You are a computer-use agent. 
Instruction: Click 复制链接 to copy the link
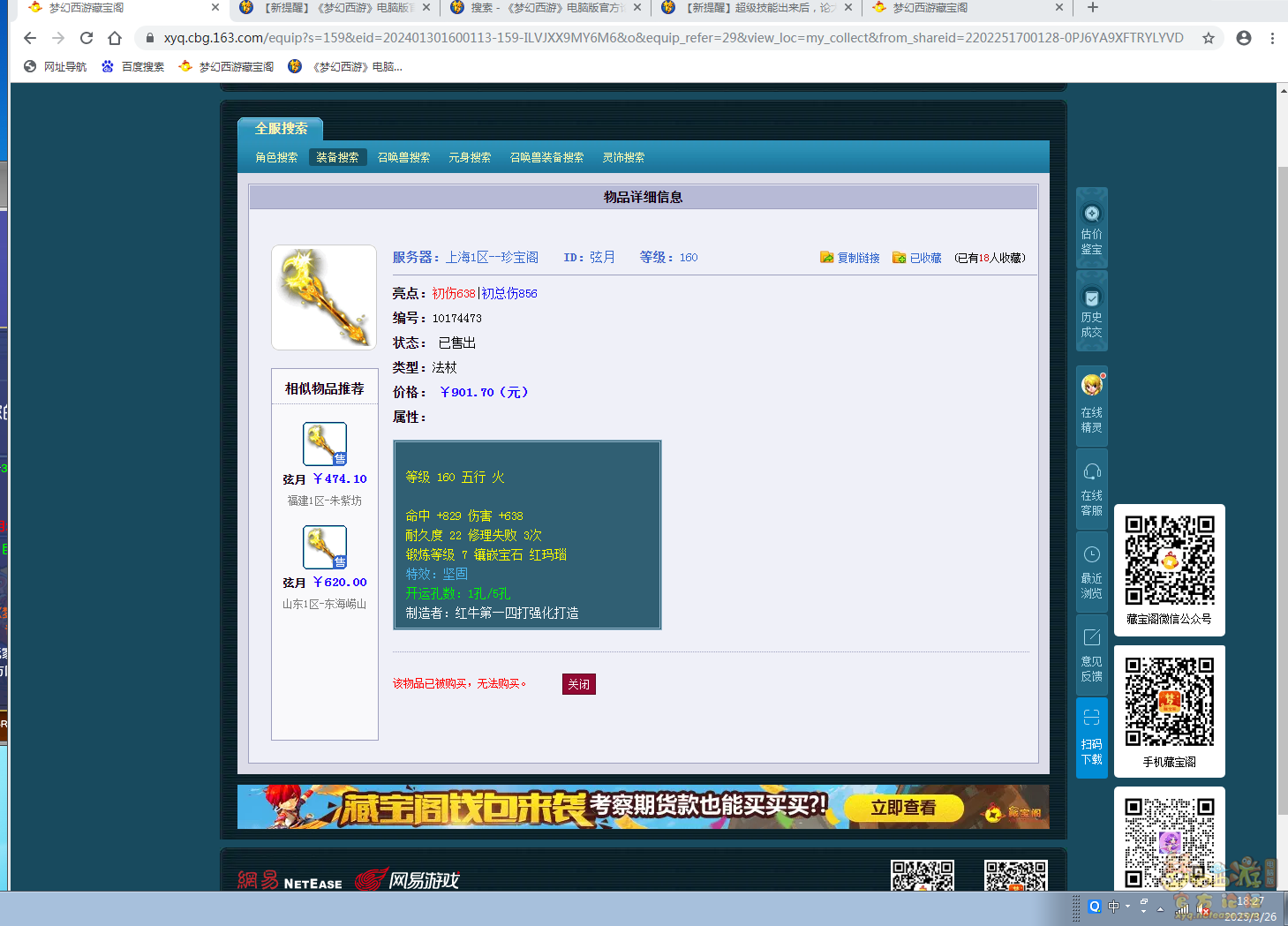point(858,258)
